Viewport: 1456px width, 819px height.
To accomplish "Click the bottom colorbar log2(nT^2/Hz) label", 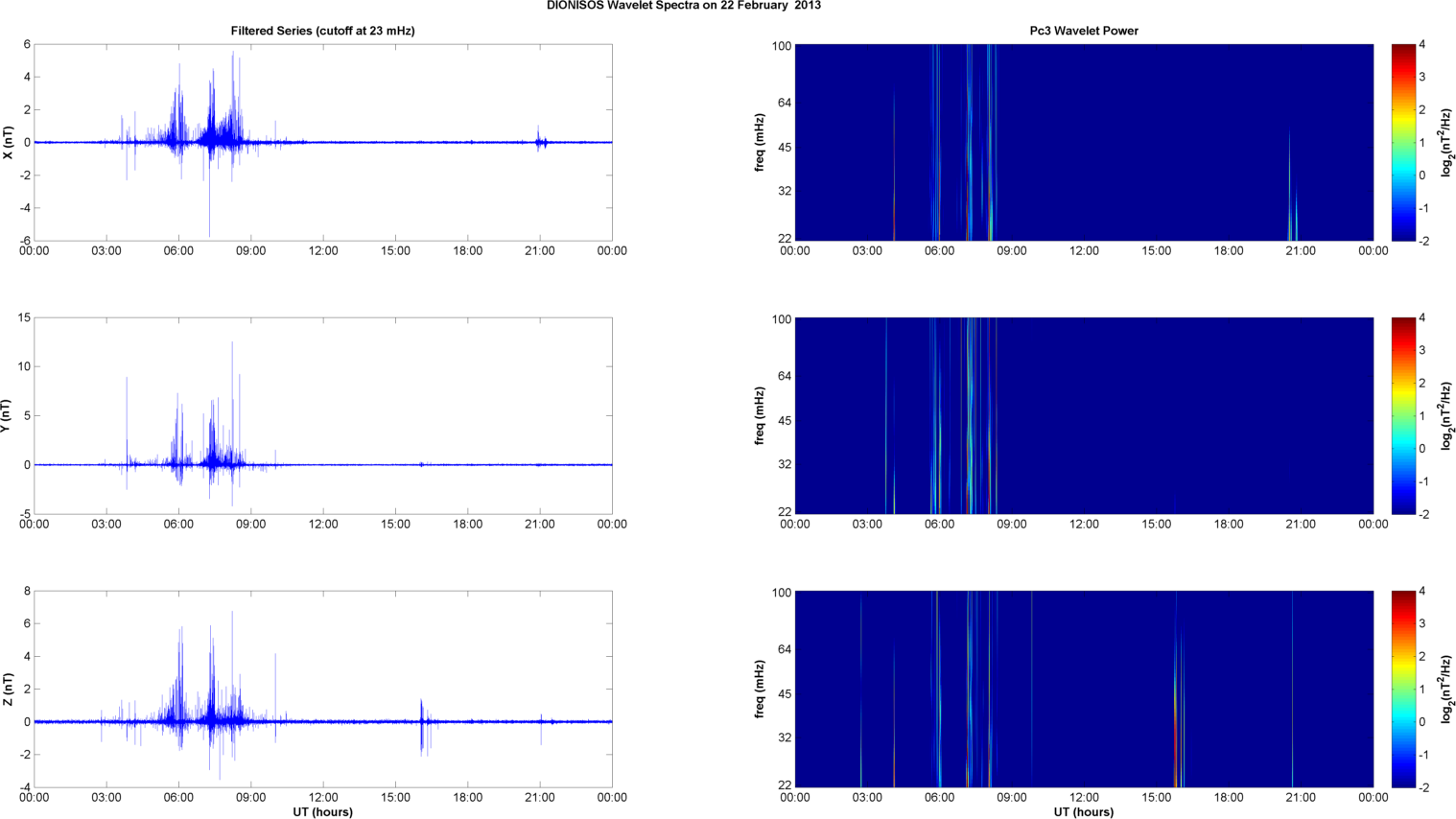I will (1446, 690).
